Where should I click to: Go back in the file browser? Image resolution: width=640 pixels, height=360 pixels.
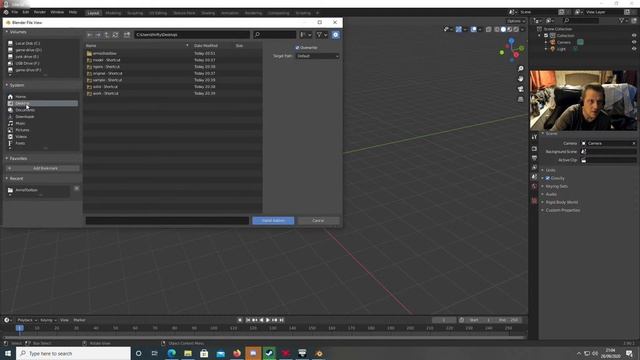click(90, 35)
